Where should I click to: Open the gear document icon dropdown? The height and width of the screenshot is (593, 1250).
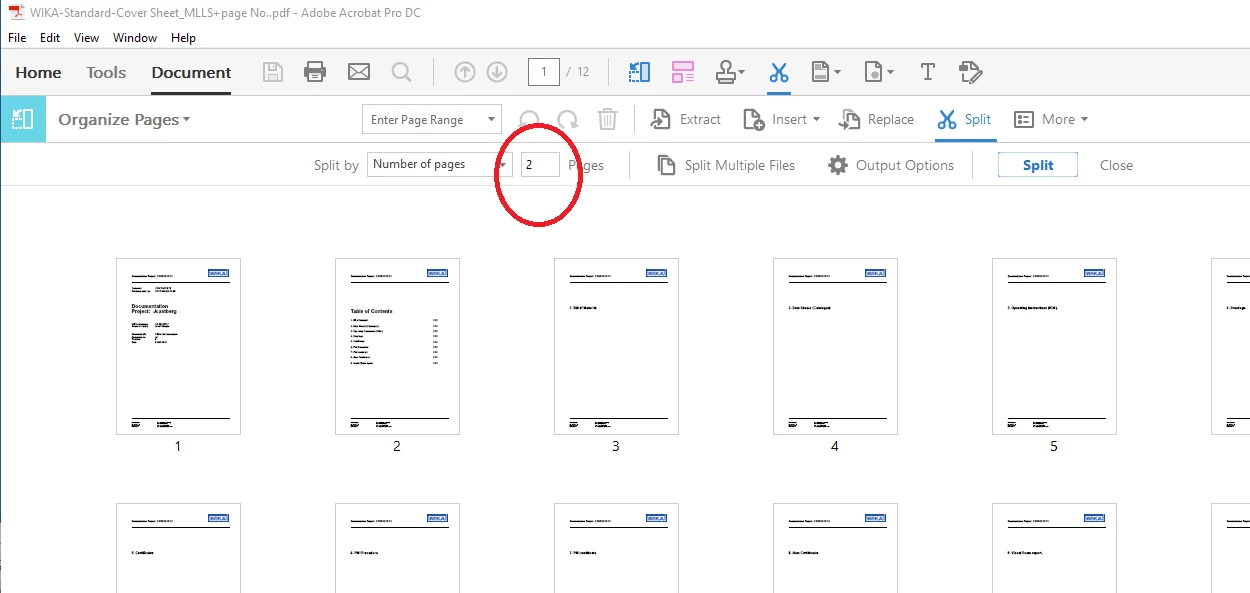pyautogui.click(x=879, y=72)
